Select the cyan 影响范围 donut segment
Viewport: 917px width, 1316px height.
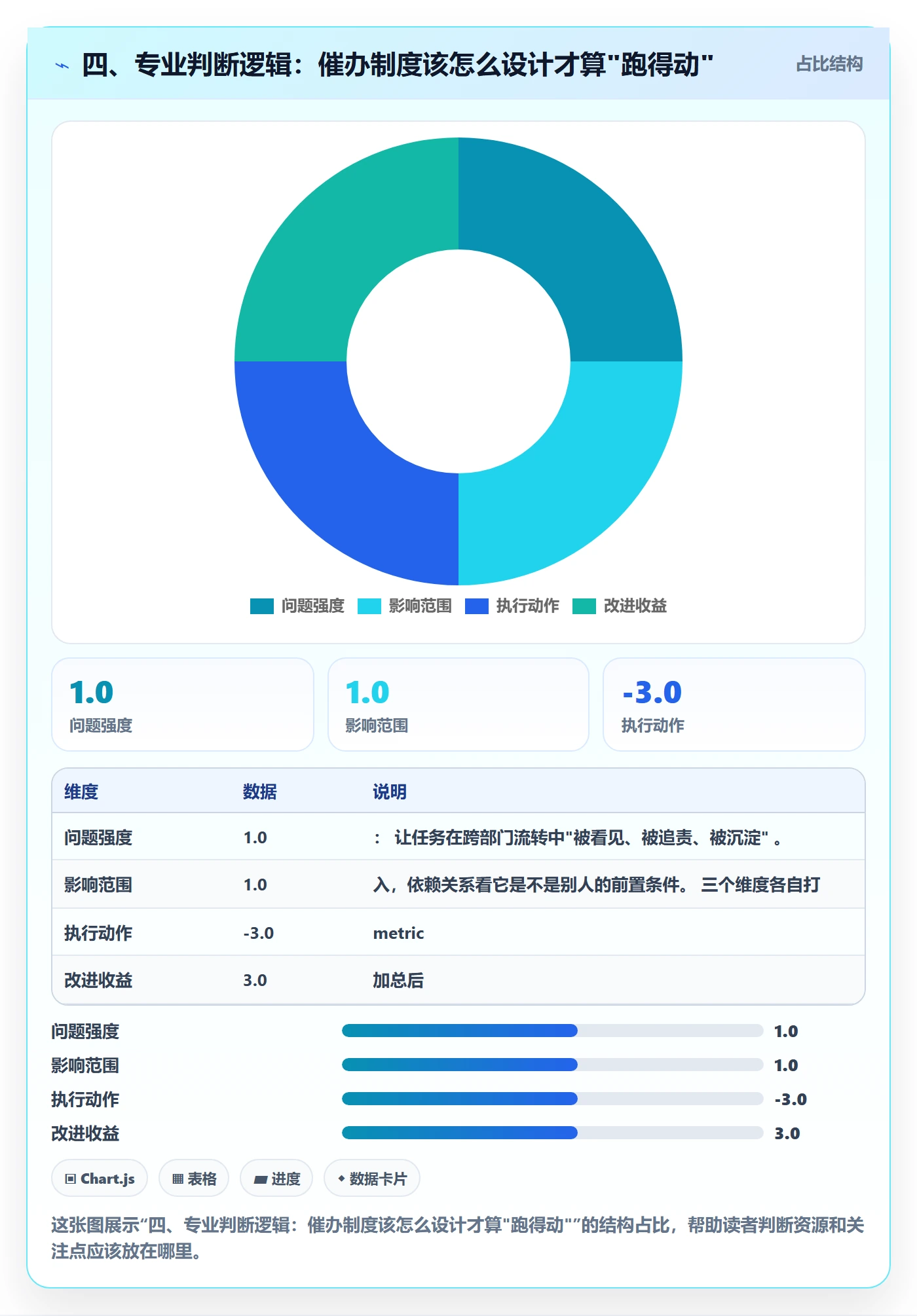click(x=578, y=481)
